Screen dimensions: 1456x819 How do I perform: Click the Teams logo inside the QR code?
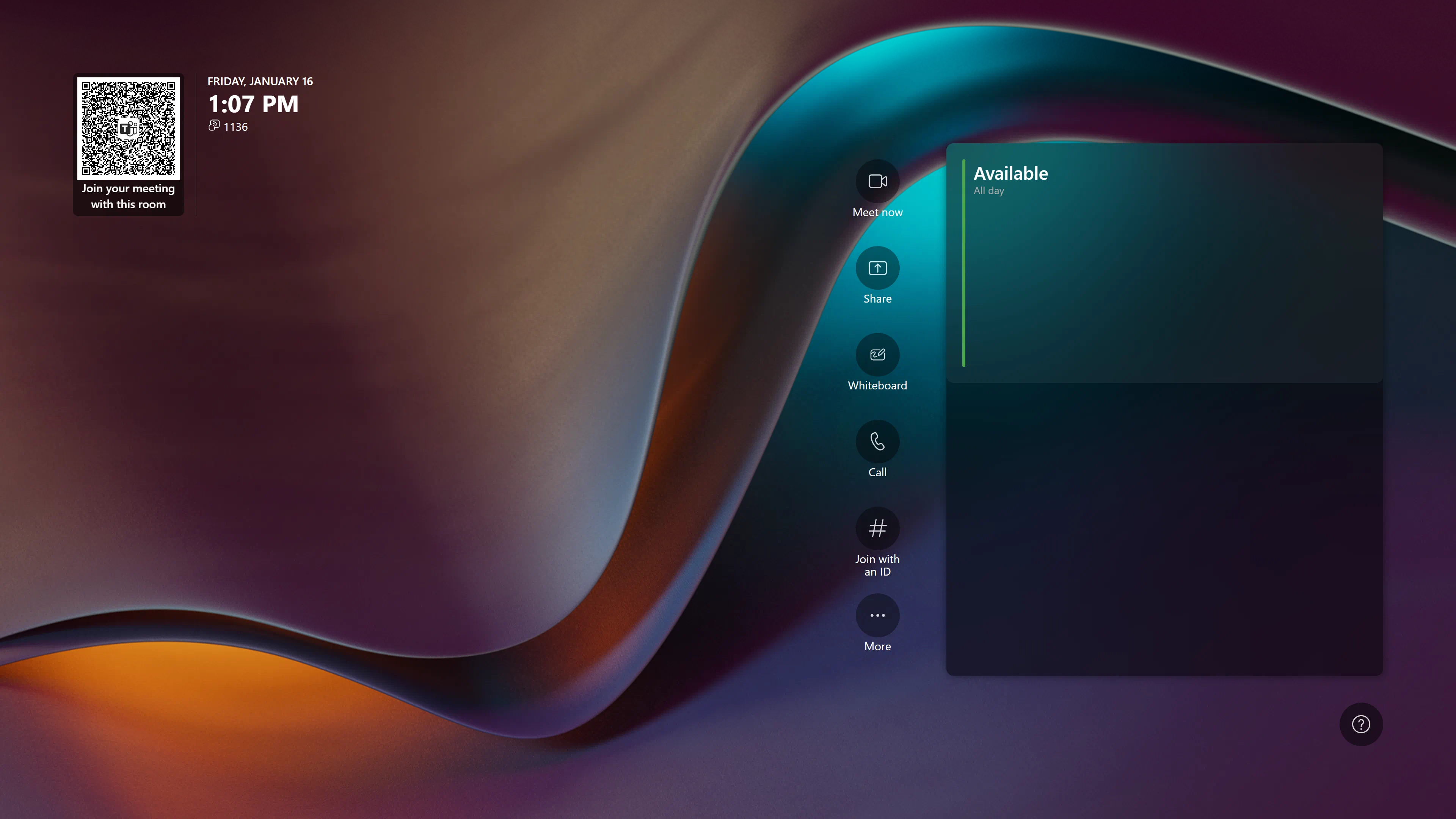click(128, 129)
